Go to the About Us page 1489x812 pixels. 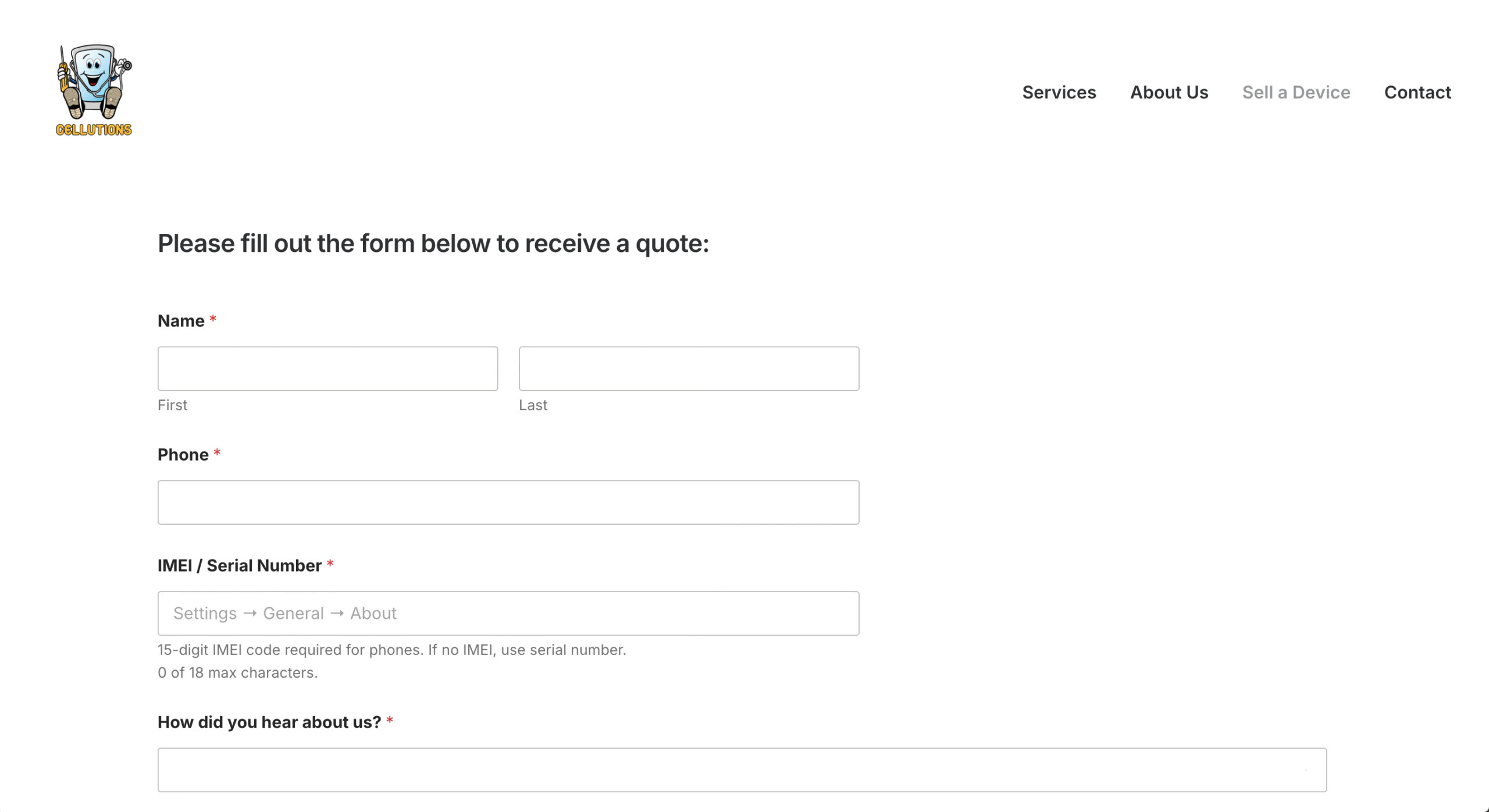[x=1169, y=92]
